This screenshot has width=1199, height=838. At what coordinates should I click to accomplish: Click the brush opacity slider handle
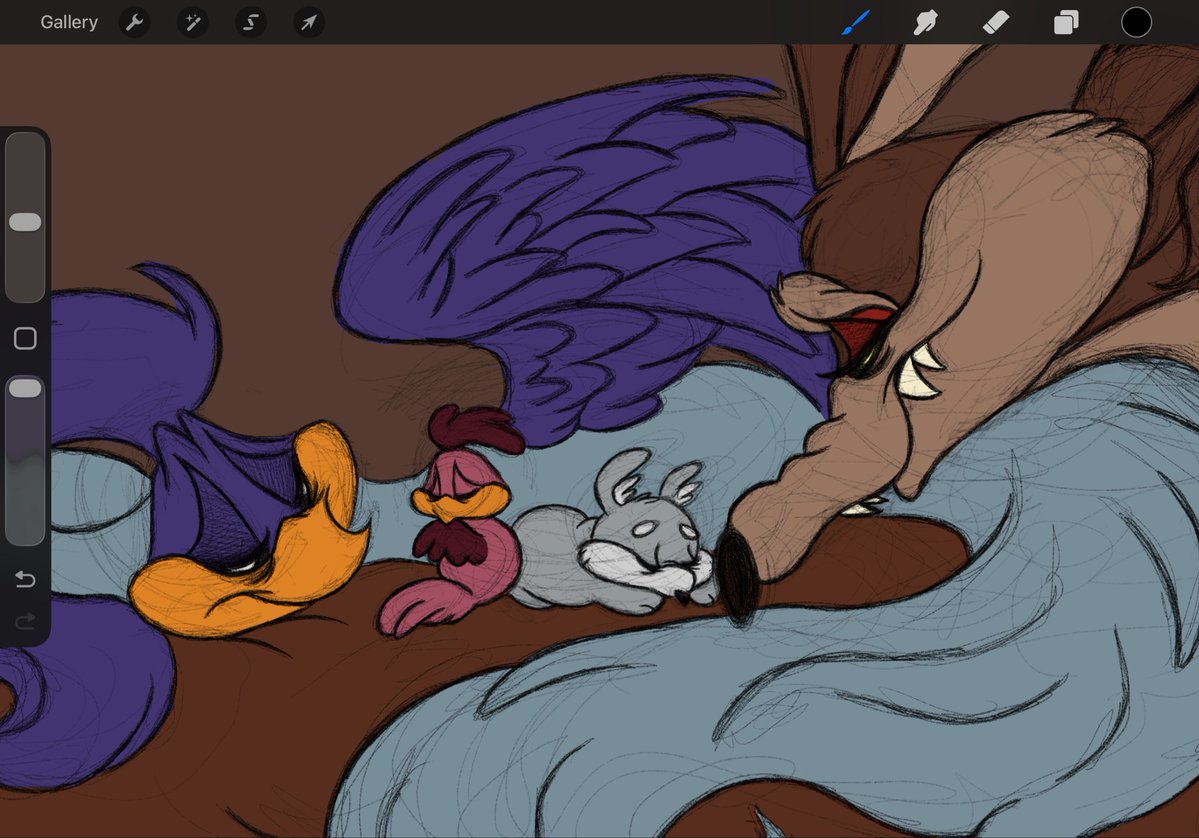25,388
